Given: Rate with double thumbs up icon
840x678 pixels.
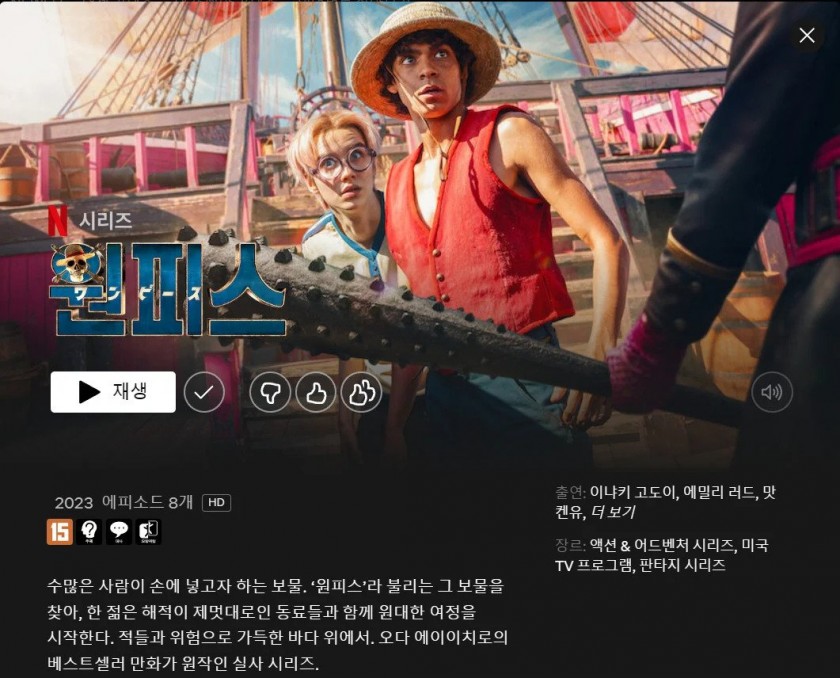Looking at the screenshot, I should (362, 392).
